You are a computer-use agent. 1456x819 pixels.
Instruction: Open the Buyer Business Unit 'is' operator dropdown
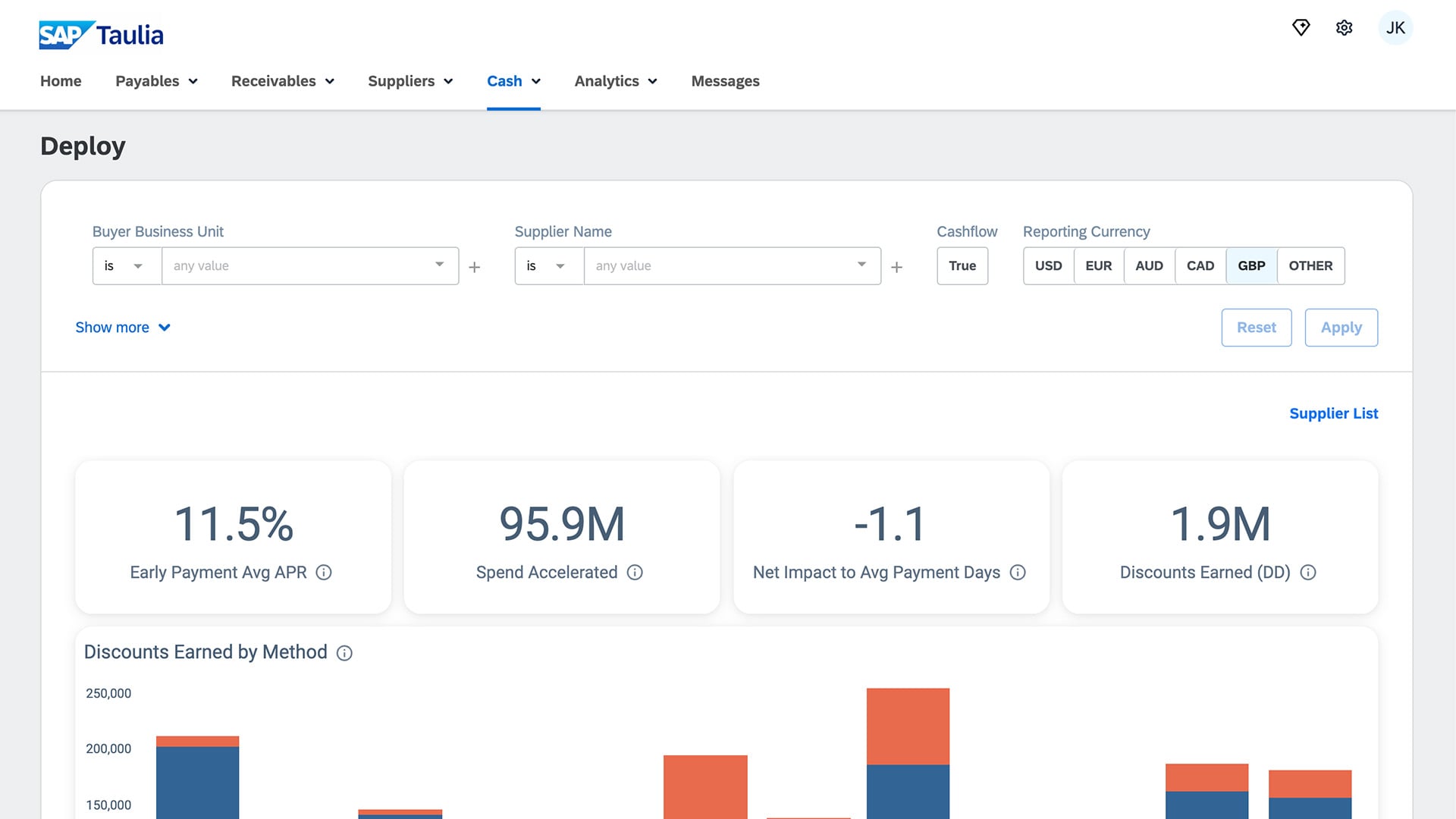point(126,266)
